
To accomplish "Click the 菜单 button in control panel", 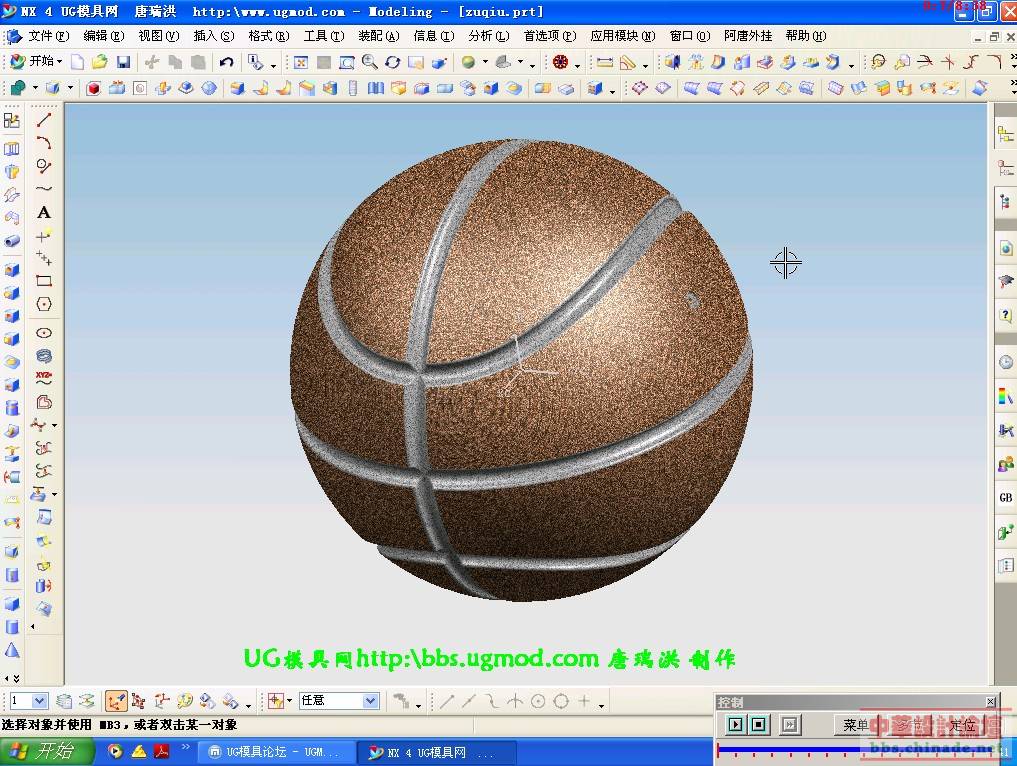I will coord(855,725).
